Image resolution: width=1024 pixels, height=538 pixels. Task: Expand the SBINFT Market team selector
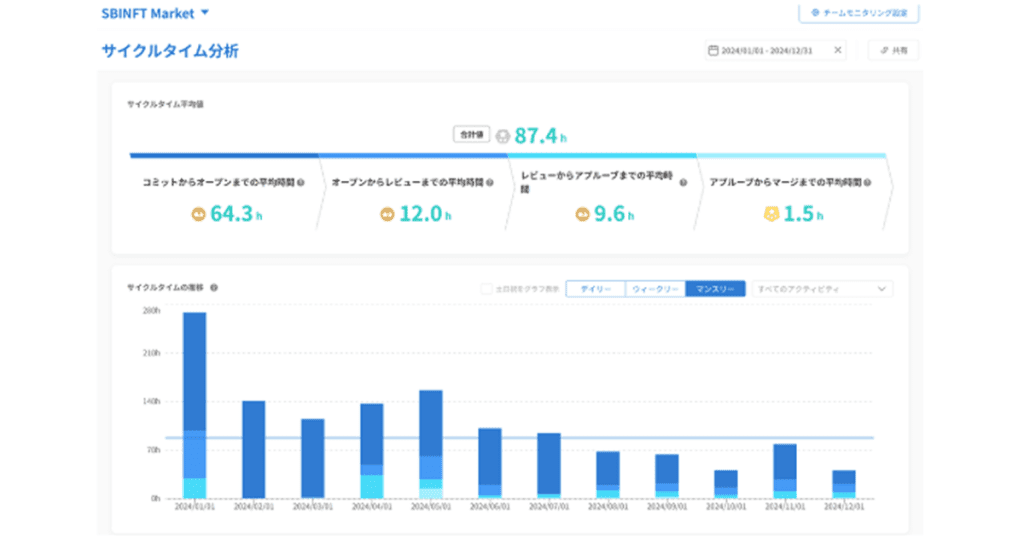155,13
